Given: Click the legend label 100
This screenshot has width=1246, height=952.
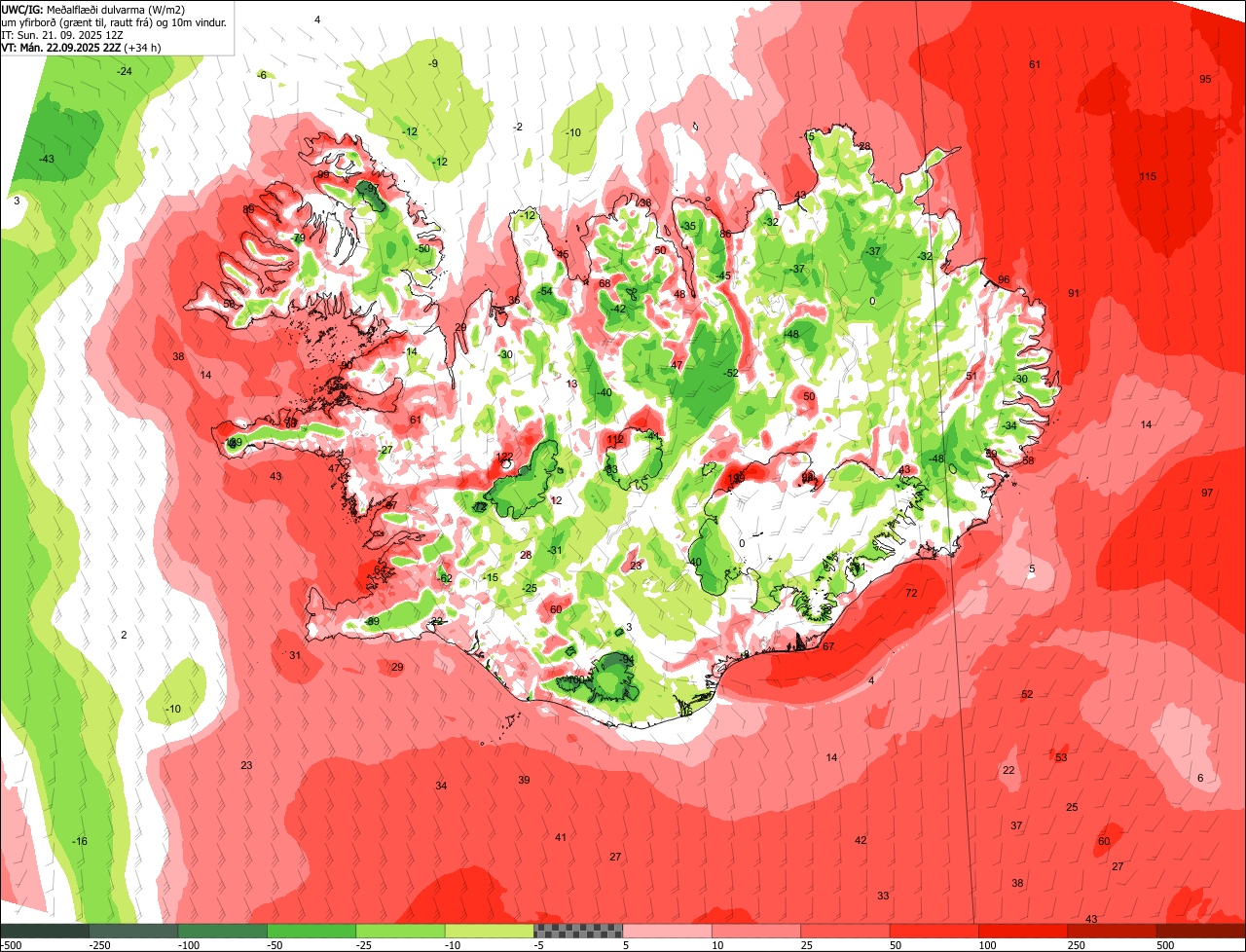Looking at the screenshot, I should point(987,945).
